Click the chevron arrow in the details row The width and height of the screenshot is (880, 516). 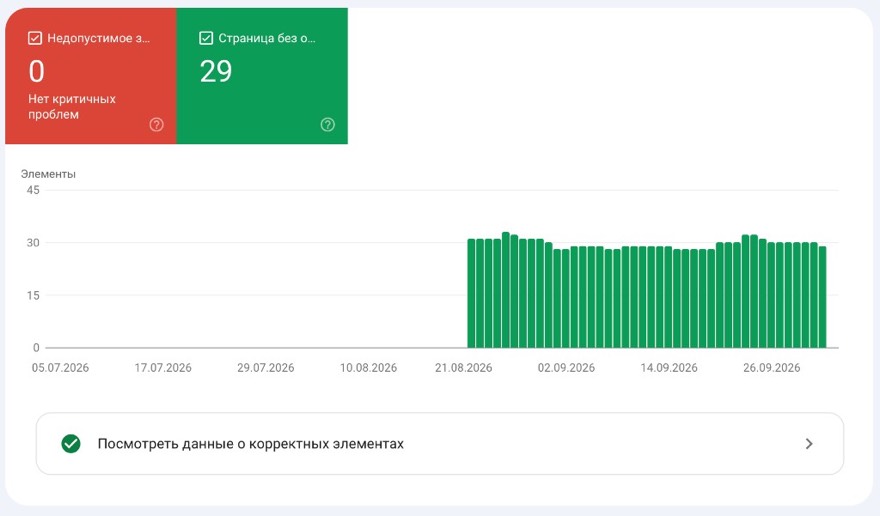(809, 444)
